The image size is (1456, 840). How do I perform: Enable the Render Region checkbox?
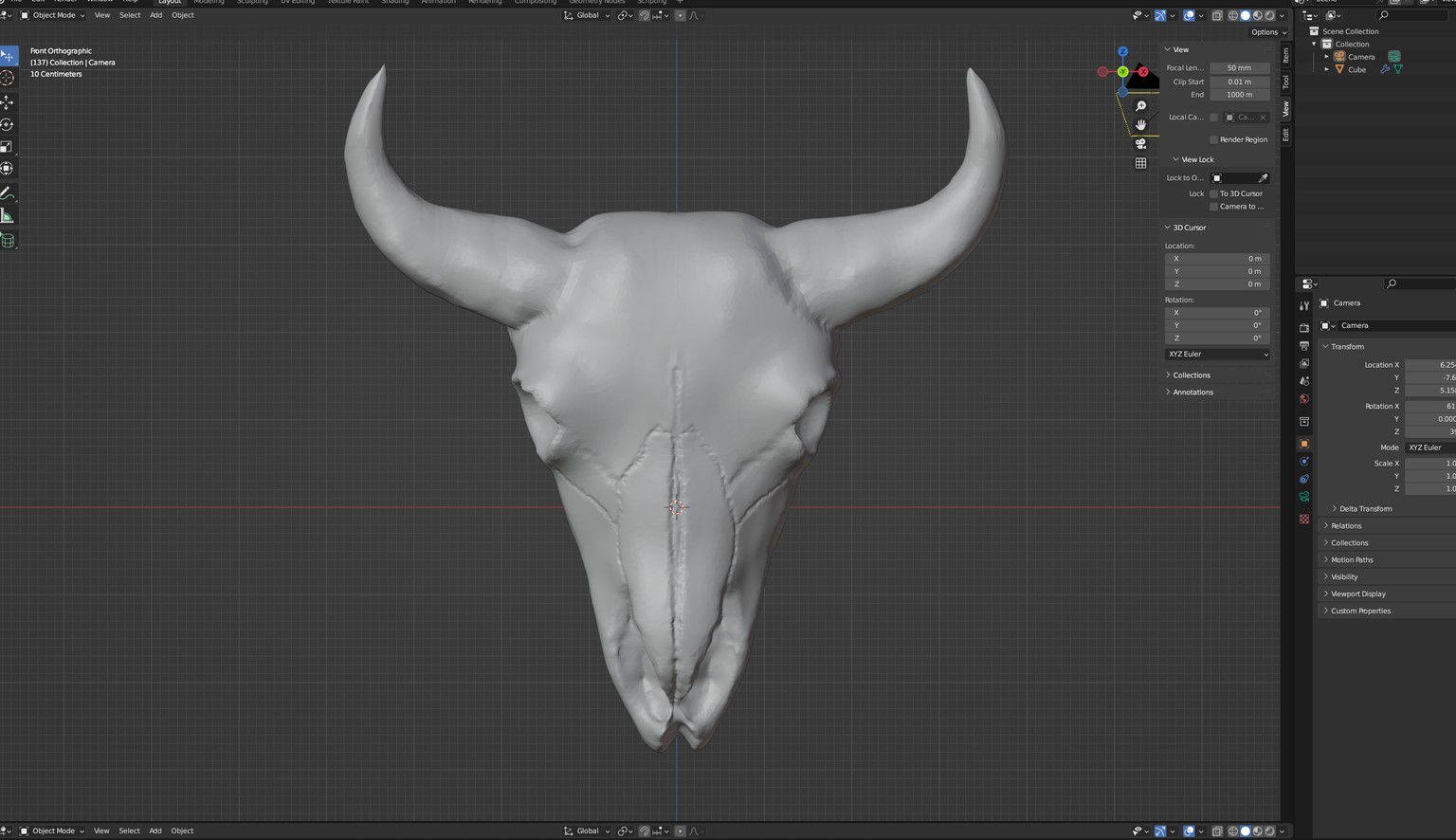click(x=1213, y=139)
